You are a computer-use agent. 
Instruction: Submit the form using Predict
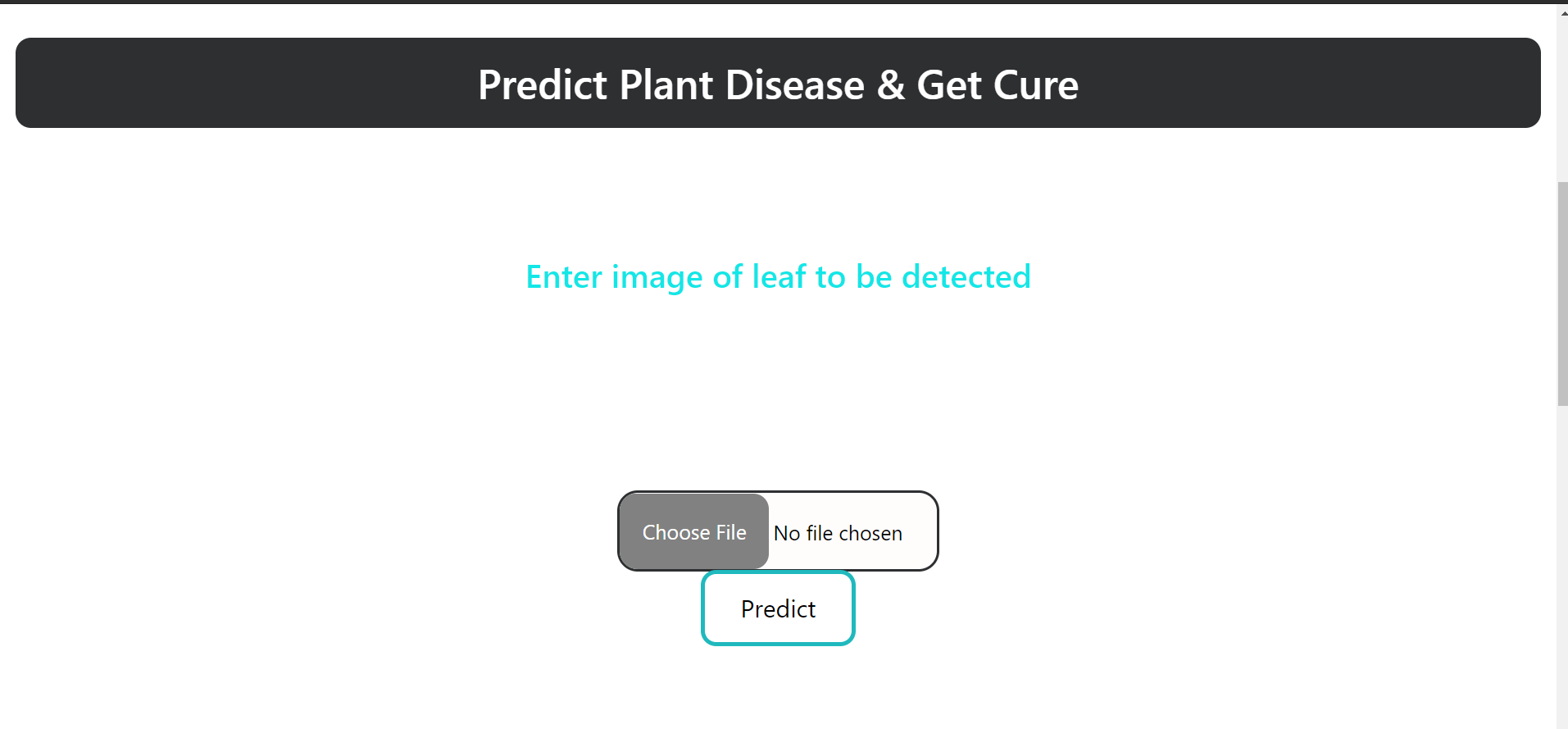click(x=777, y=608)
